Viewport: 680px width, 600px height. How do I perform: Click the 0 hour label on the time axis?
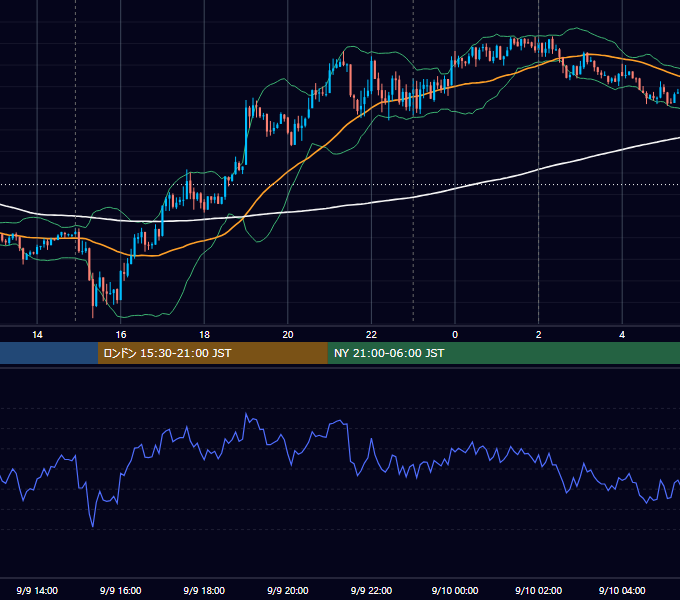click(x=455, y=335)
